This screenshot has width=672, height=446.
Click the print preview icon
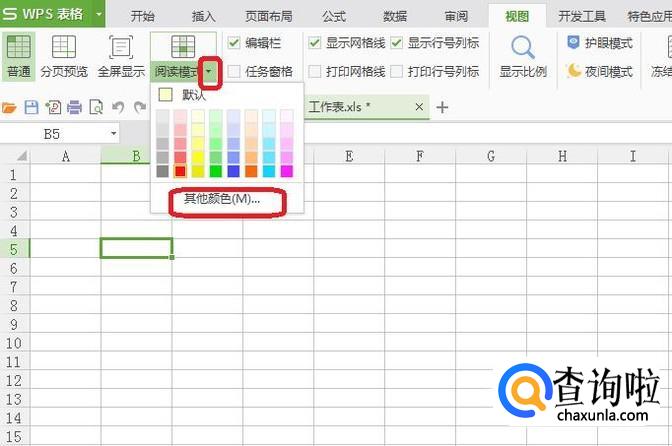pyautogui.click(x=96, y=107)
